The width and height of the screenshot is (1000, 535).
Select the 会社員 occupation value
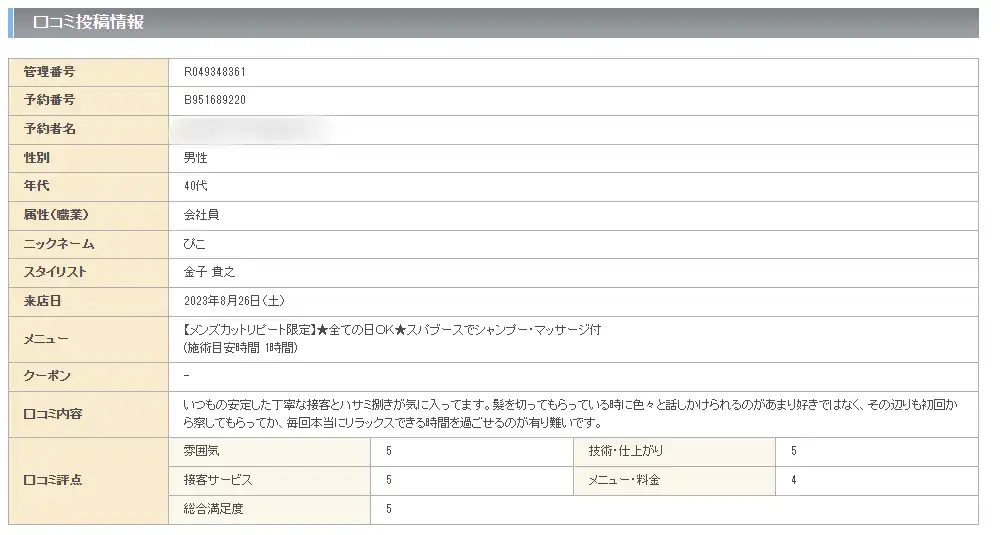click(201, 215)
